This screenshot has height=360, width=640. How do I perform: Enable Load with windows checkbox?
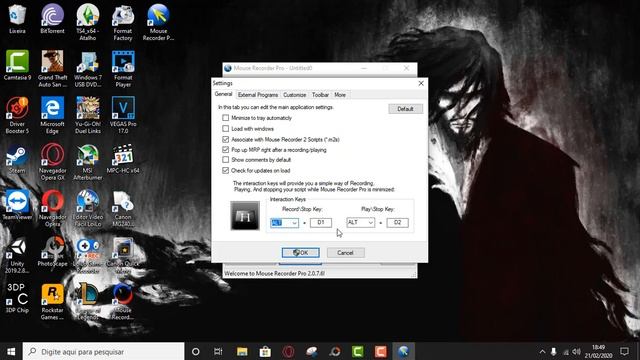(x=225, y=129)
